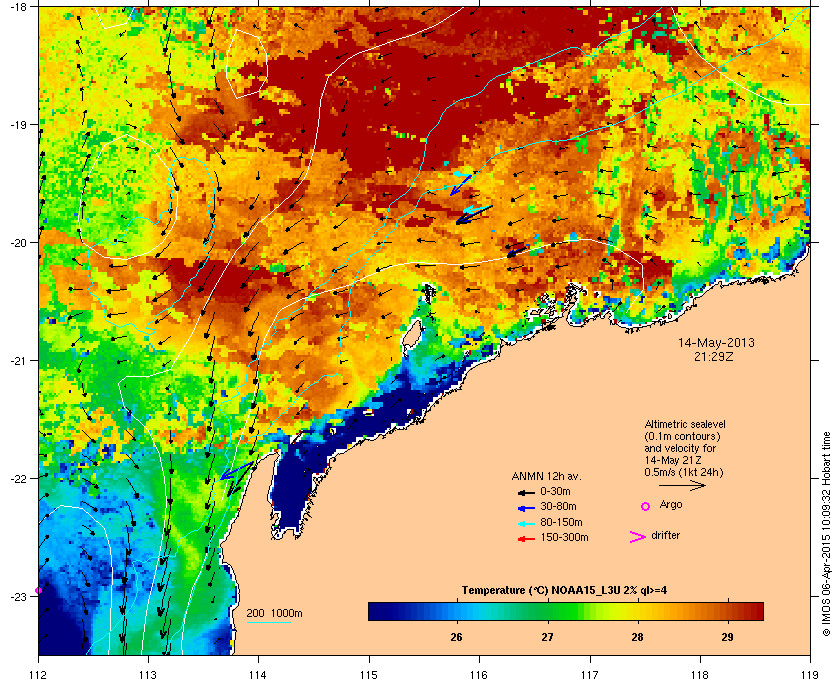This screenshot has width=840, height=680.
Task: Click the ANMN 12h av. heading
Action: [x=546, y=476]
